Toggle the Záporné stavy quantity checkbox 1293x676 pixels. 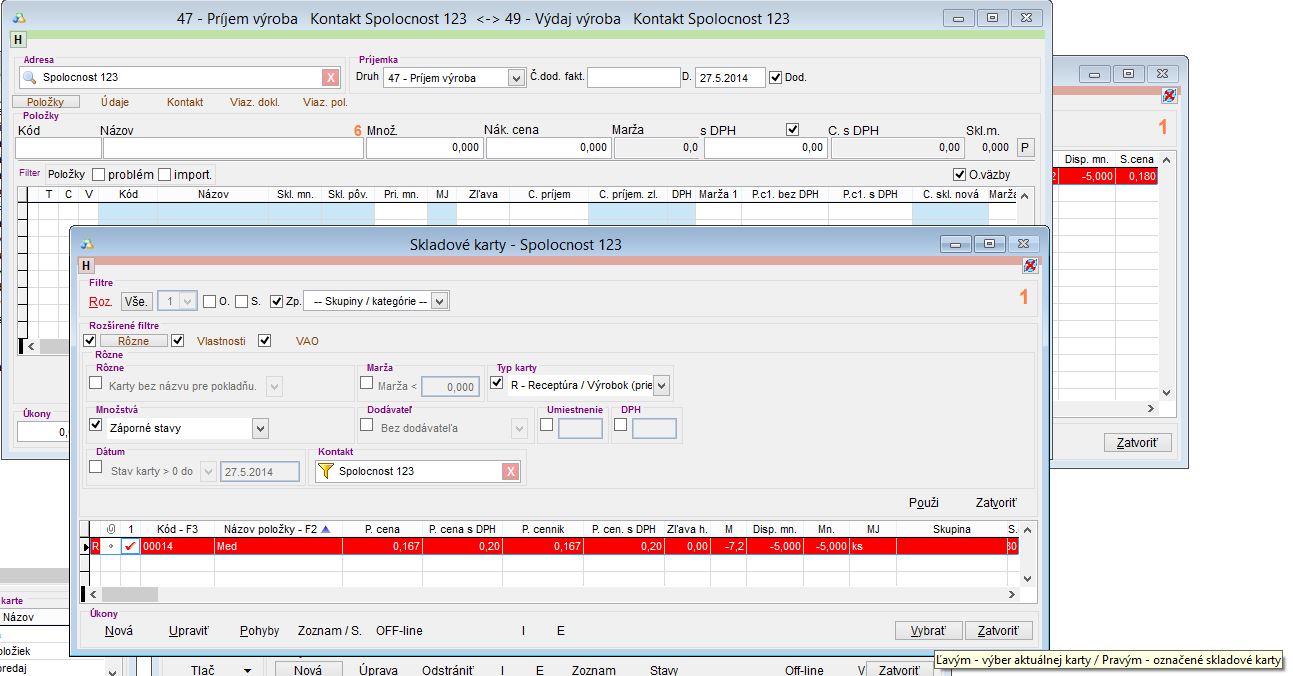click(96, 426)
